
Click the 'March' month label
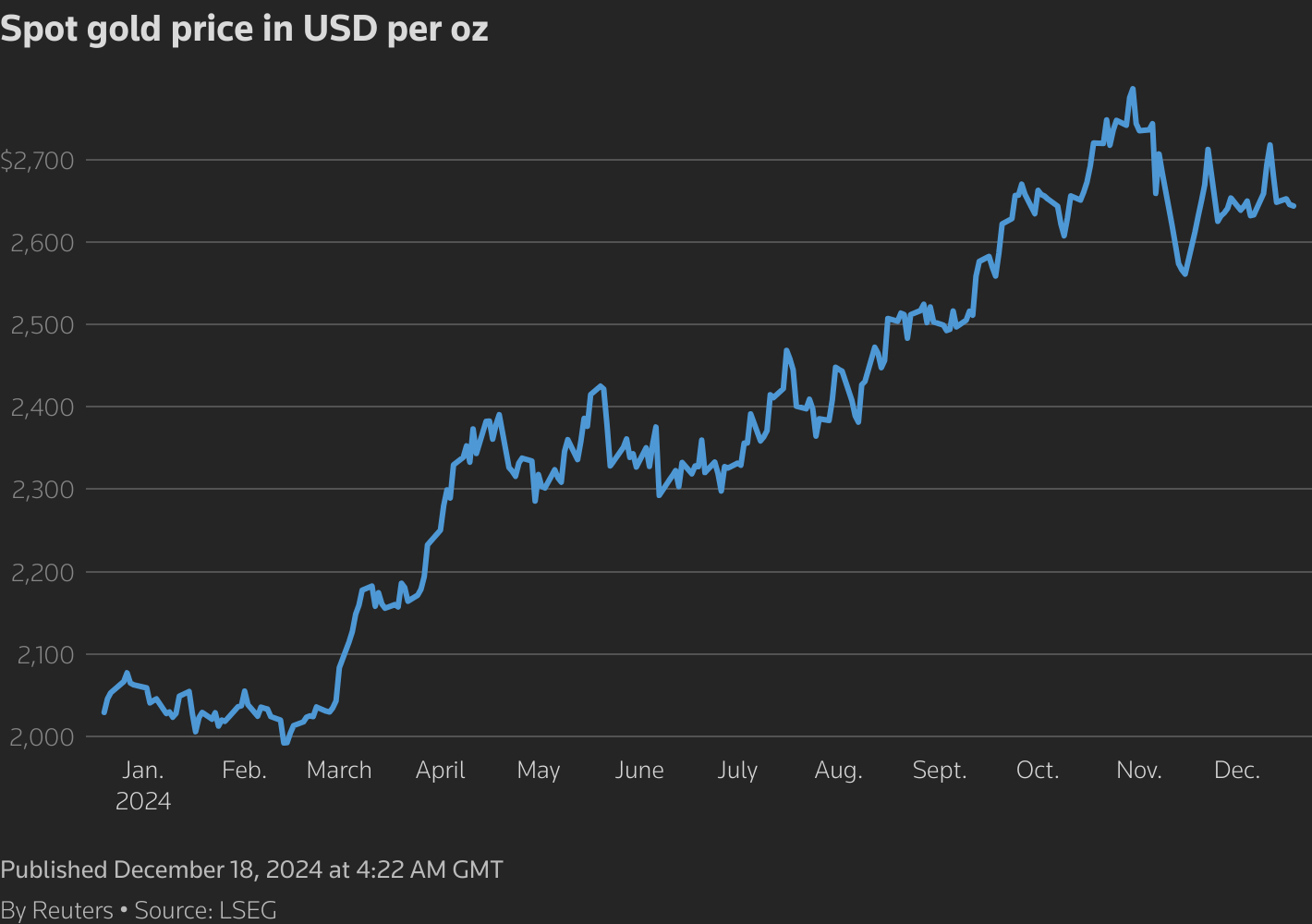339,771
